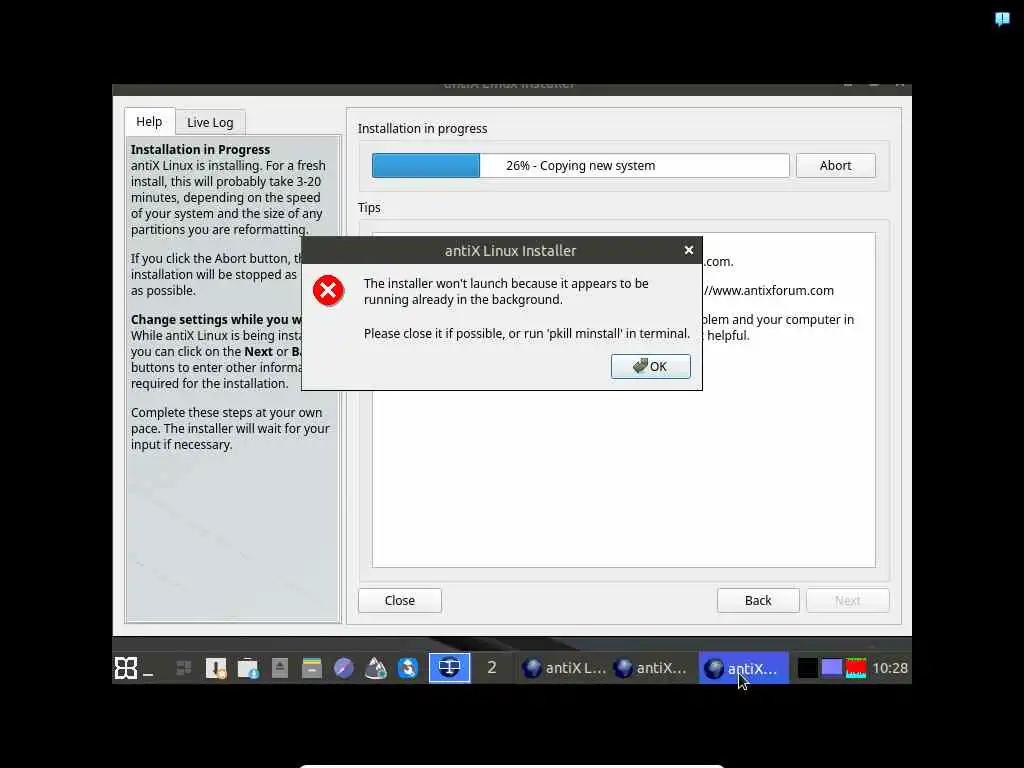Click the 'Installation in progress' section label
Viewport: 1024px width, 768px height.
tap(422, 129)
